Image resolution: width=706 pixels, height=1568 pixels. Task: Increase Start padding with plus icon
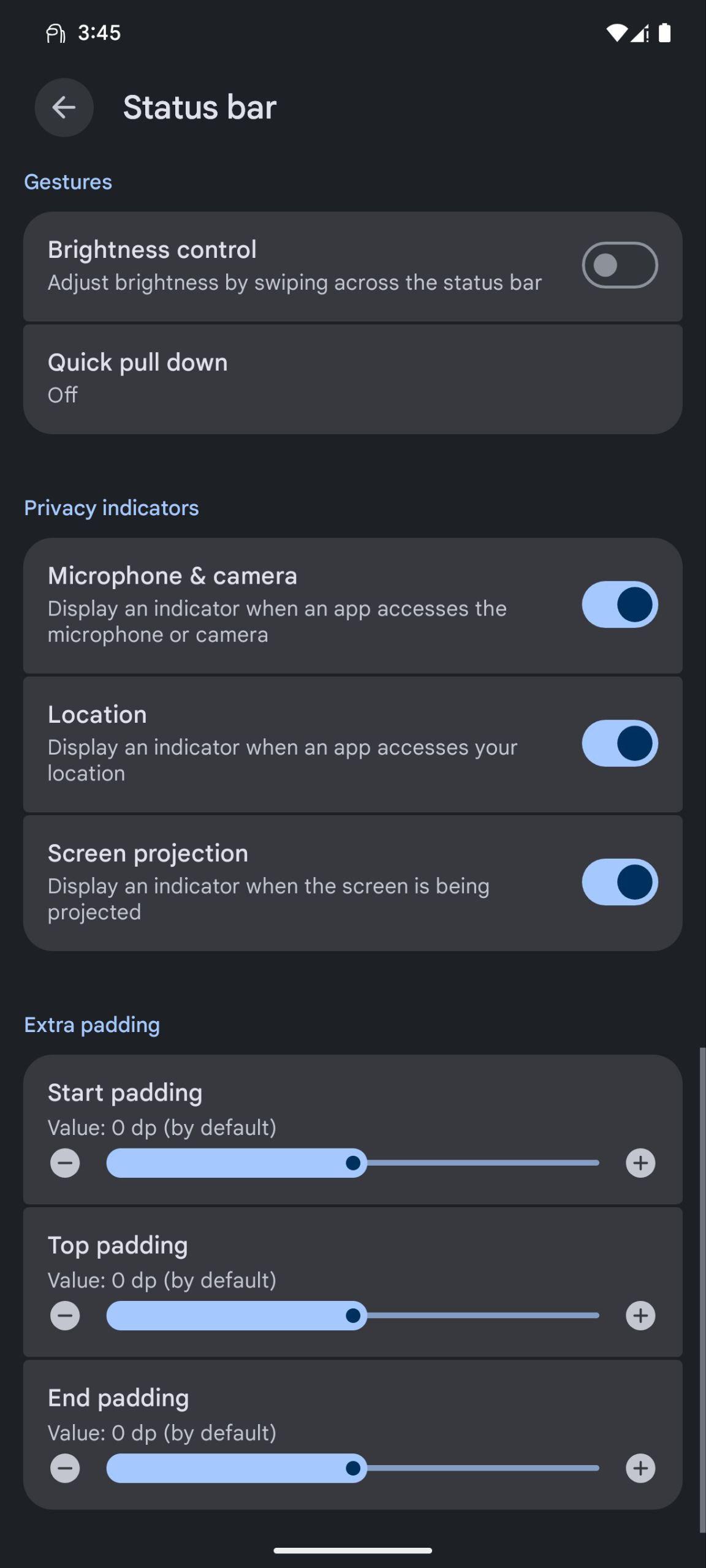640,1163
